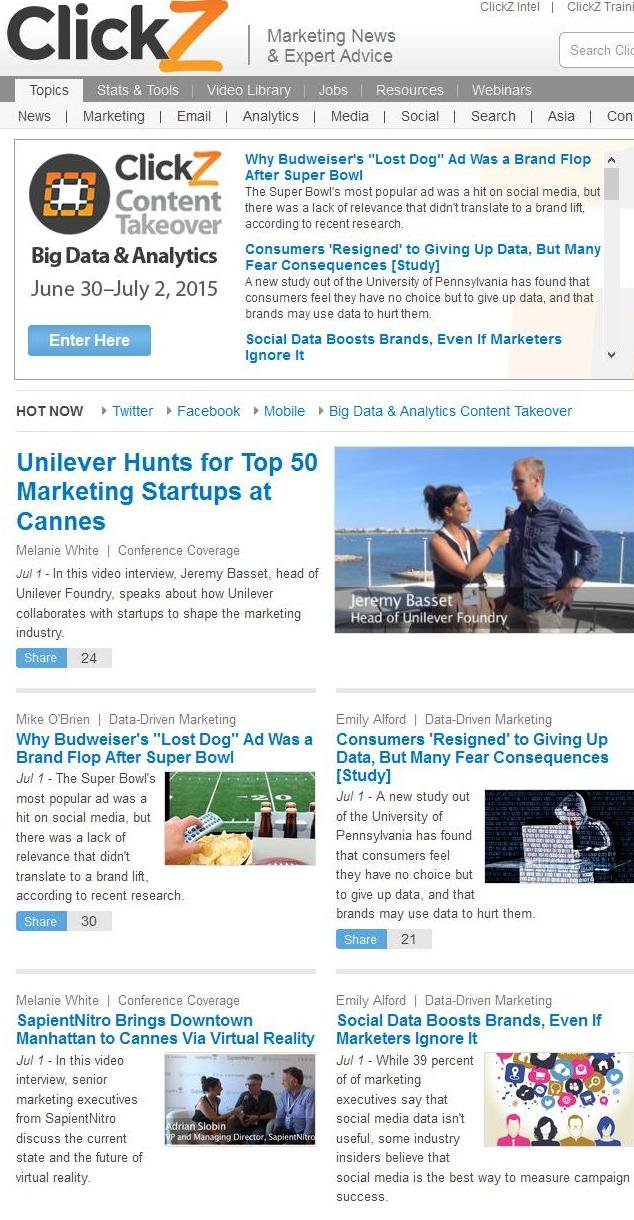Share the consumers giving up data article
The height and width of the screenshot is (1220, 634).
point(361,939)
